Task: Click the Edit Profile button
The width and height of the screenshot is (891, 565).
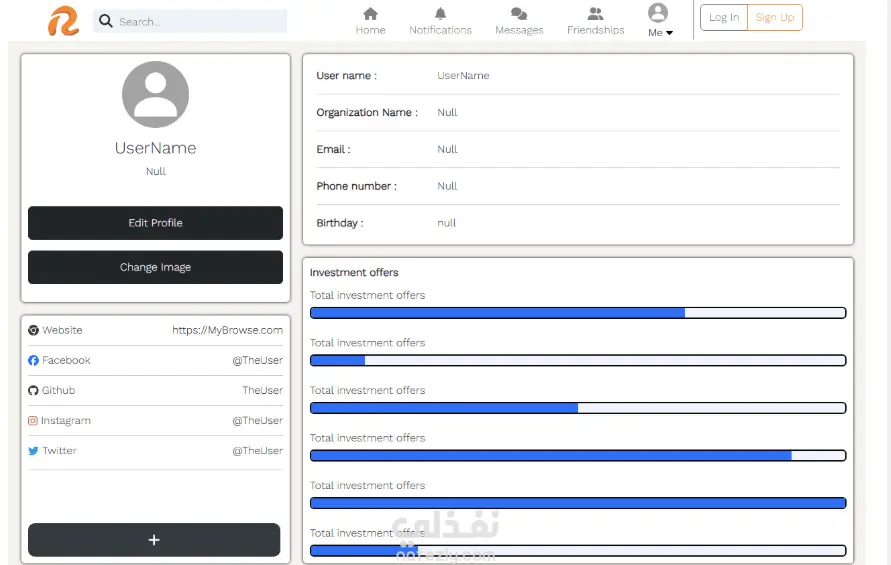Action: (x=155, y=223)
